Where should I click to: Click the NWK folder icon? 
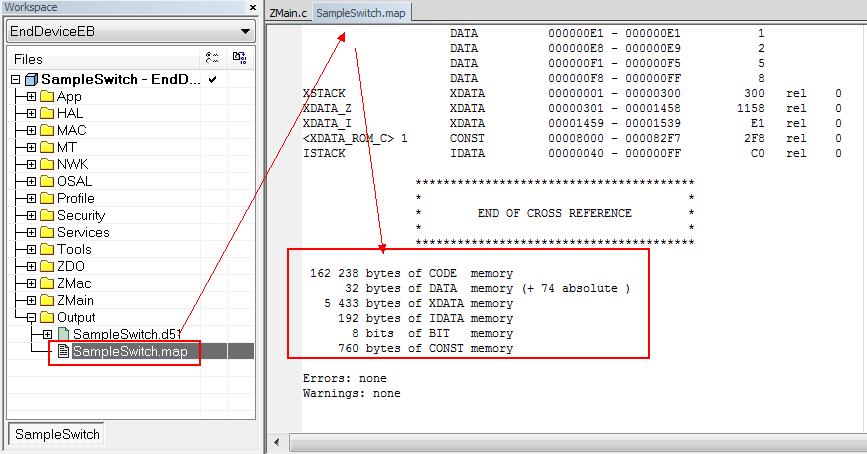47,164
